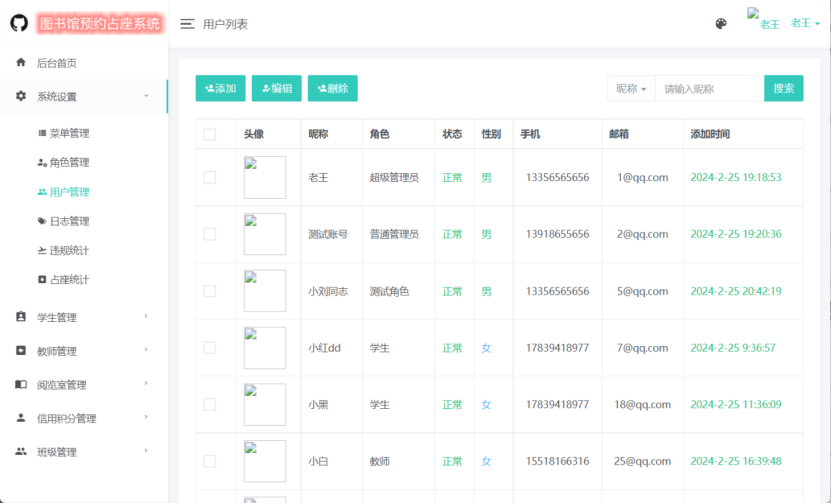Image resolution: width=831 pixels, height=503 pixels.
Task: Toggle the sidebar hamburger menu icon
Action: coord(187,24)
